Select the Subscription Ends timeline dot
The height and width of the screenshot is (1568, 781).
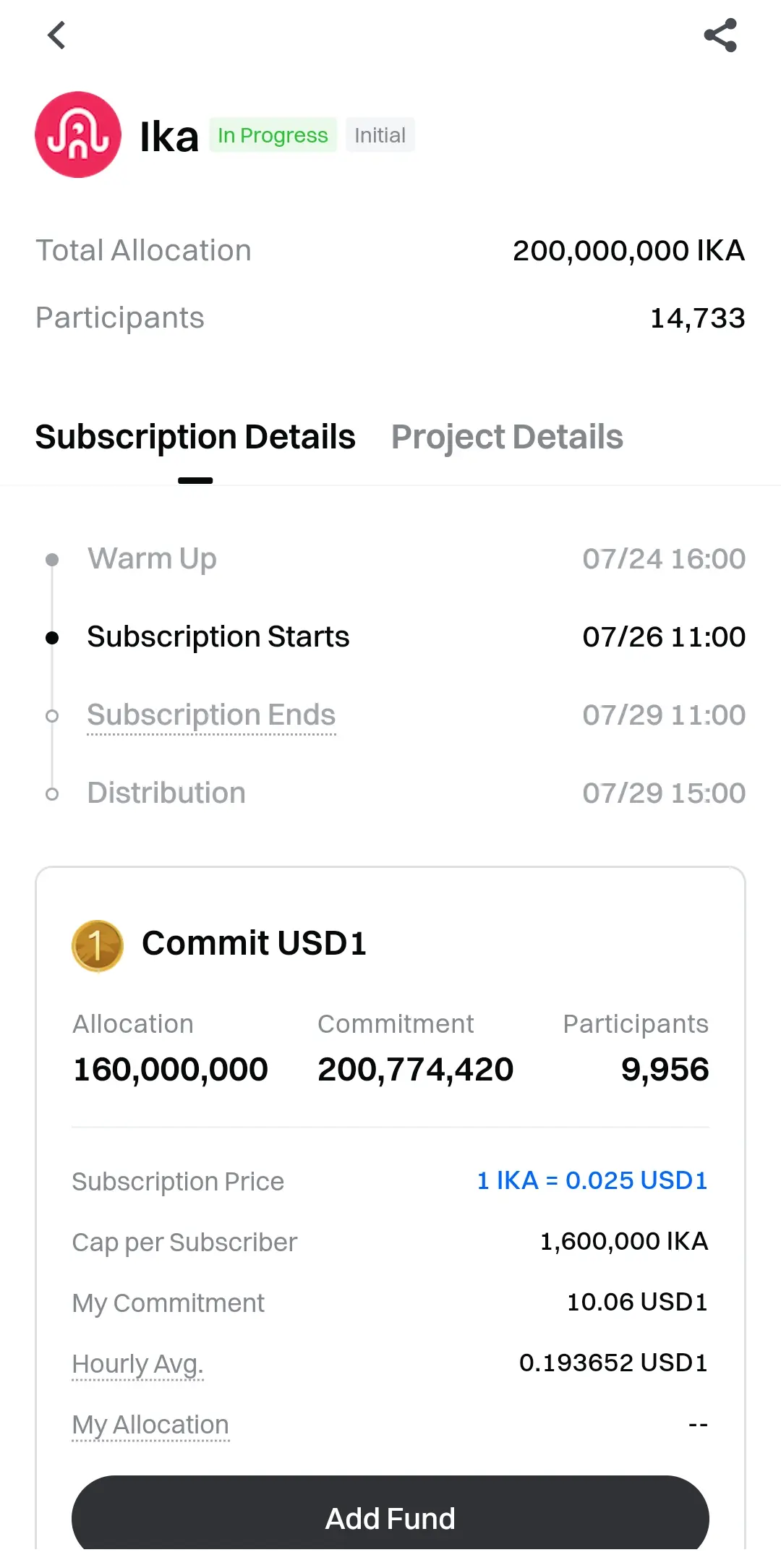52,715
